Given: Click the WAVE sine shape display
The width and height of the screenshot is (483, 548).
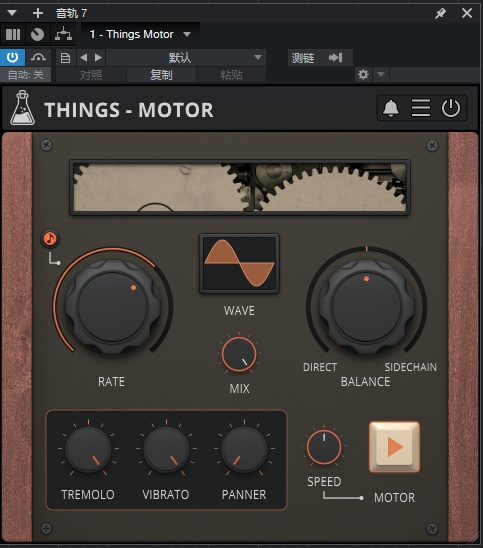Looking at the screenshot, I should pyautogui.click(x=239, y=264).
